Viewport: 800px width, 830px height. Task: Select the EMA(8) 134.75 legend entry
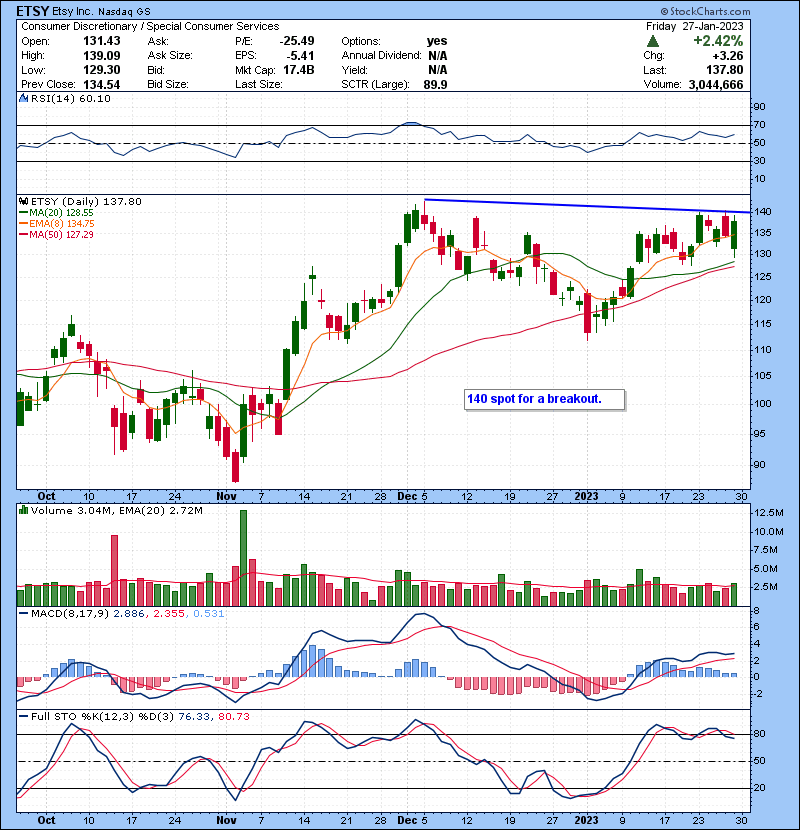point(57,223)
